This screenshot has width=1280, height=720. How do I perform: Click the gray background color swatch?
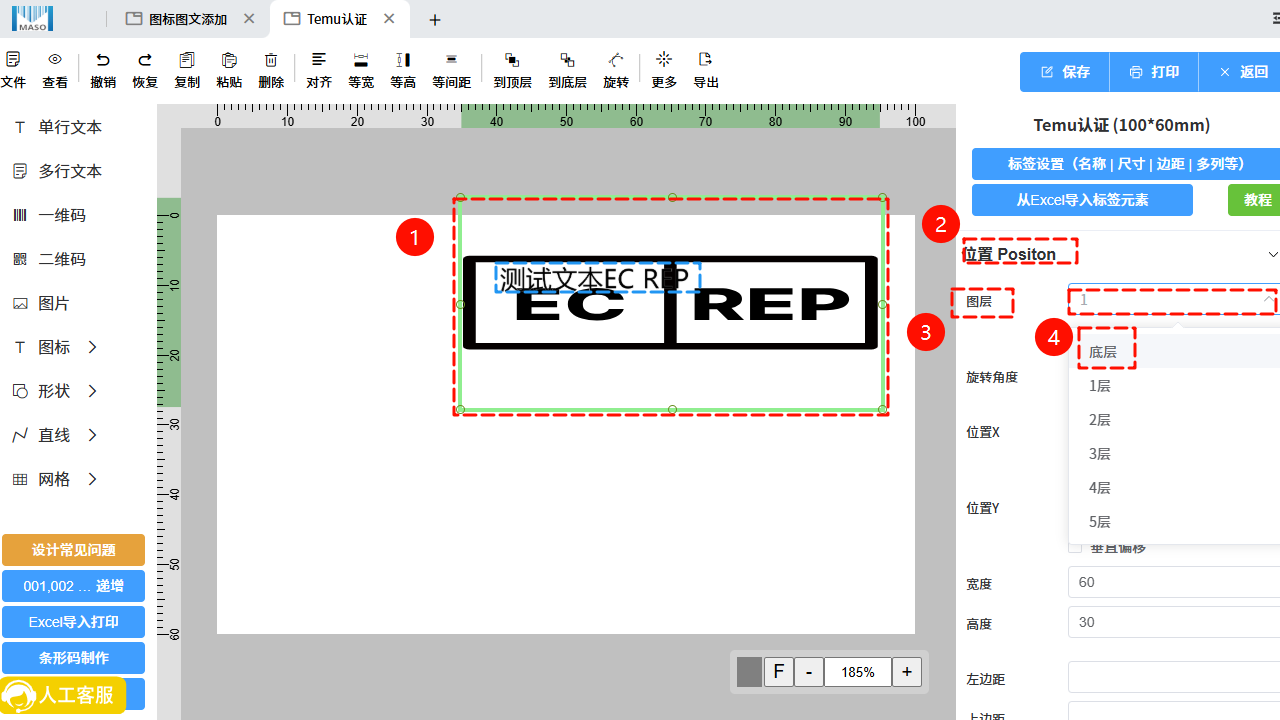[x=749, y=672]
